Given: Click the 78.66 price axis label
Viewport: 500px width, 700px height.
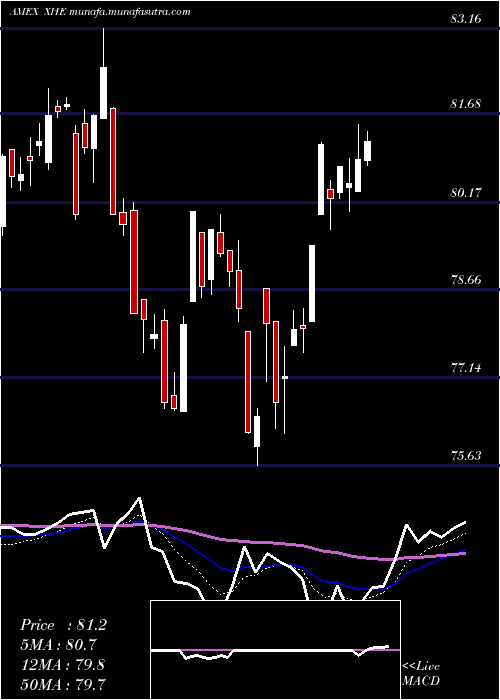Looking at the screenshot, I should [x=466, y=280].
